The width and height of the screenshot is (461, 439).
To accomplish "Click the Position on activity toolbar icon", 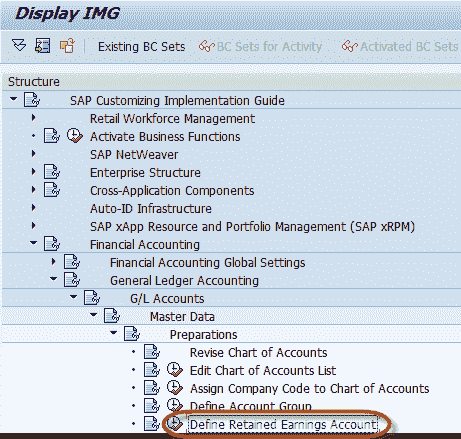I will 43,45.
